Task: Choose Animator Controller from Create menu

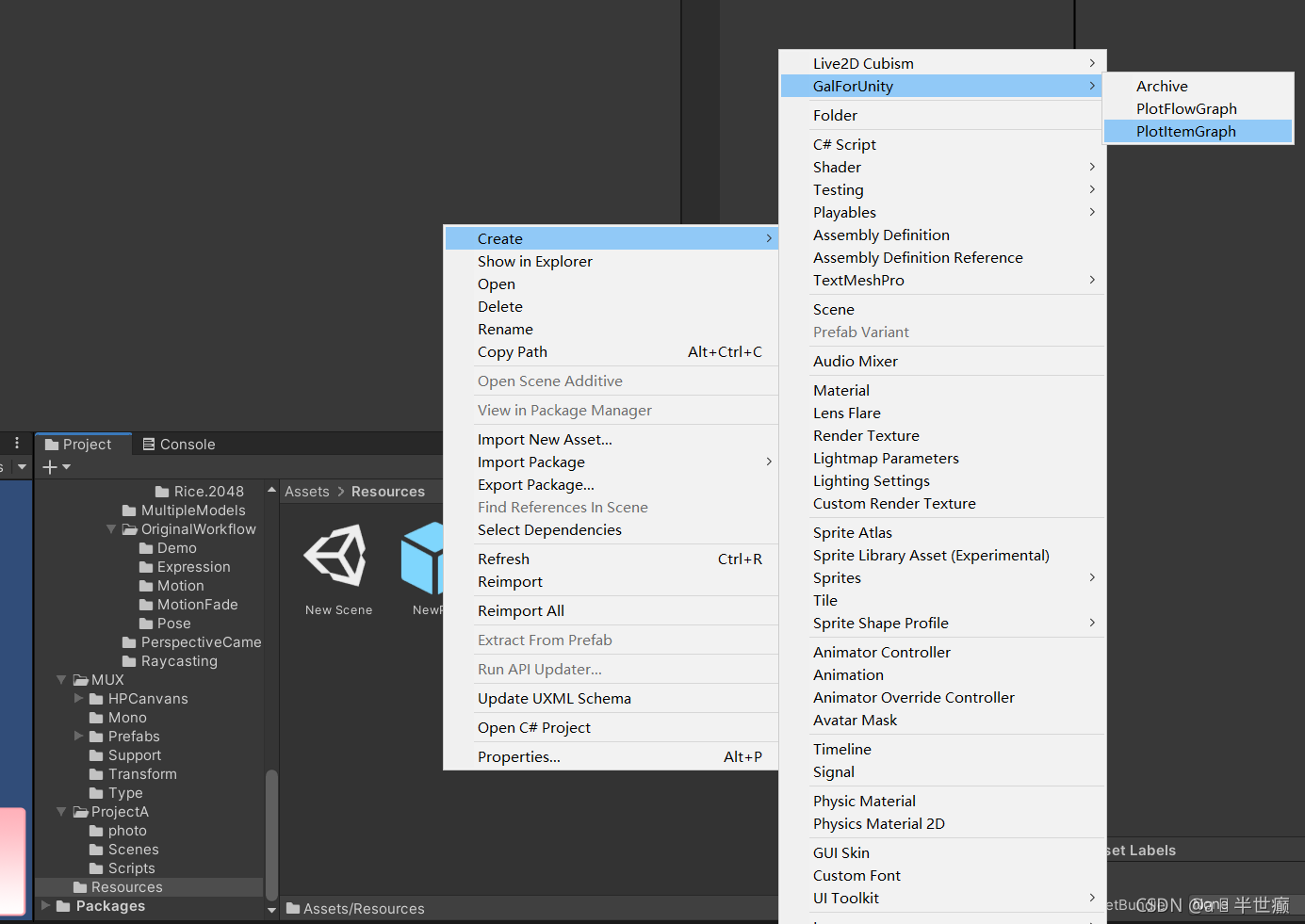Action: click(942, 652)
